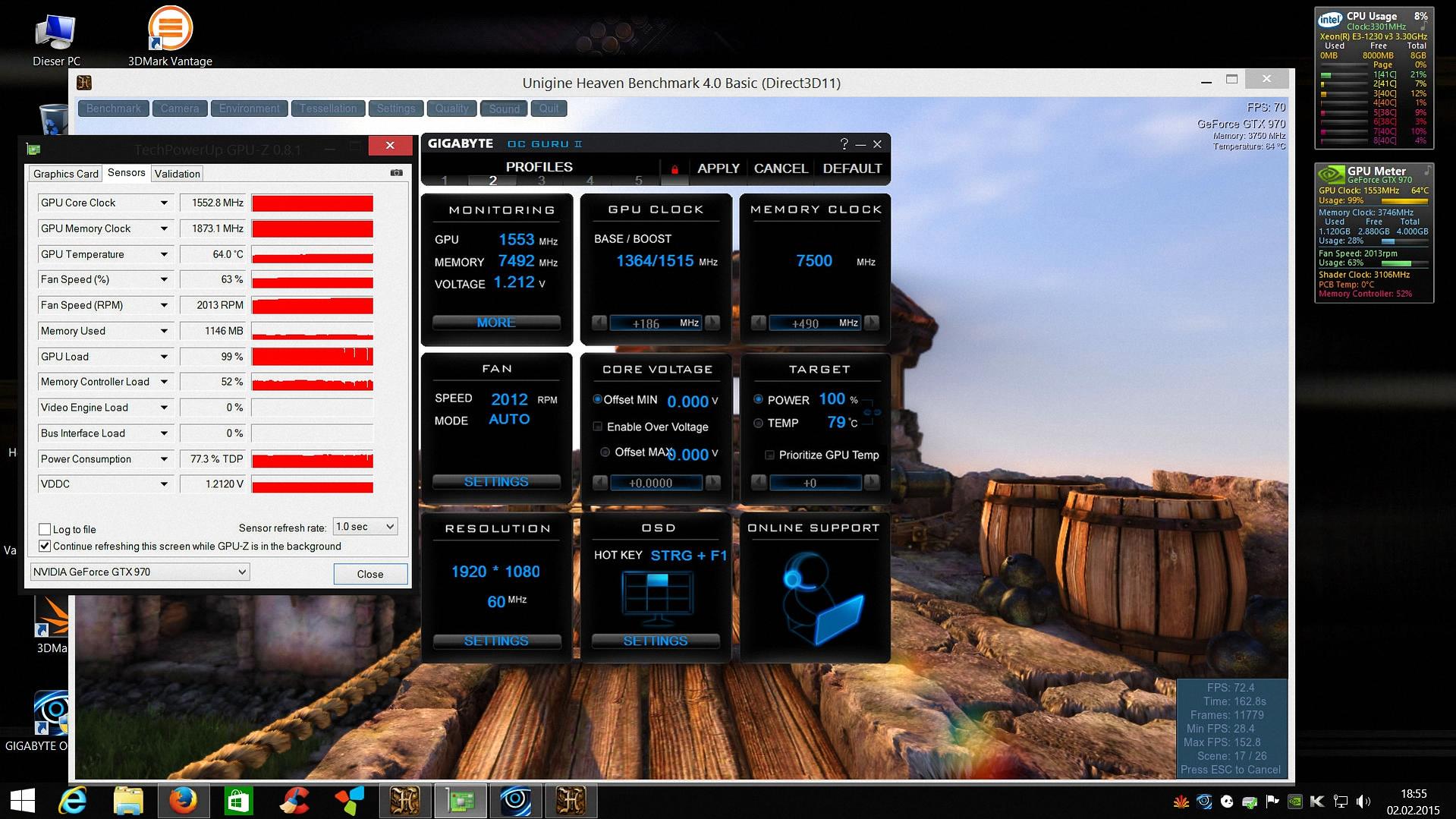Click OC Guru help question mark
This screenshot has height=819, width=1456.
pyautogui.click(x=844, y=143)
